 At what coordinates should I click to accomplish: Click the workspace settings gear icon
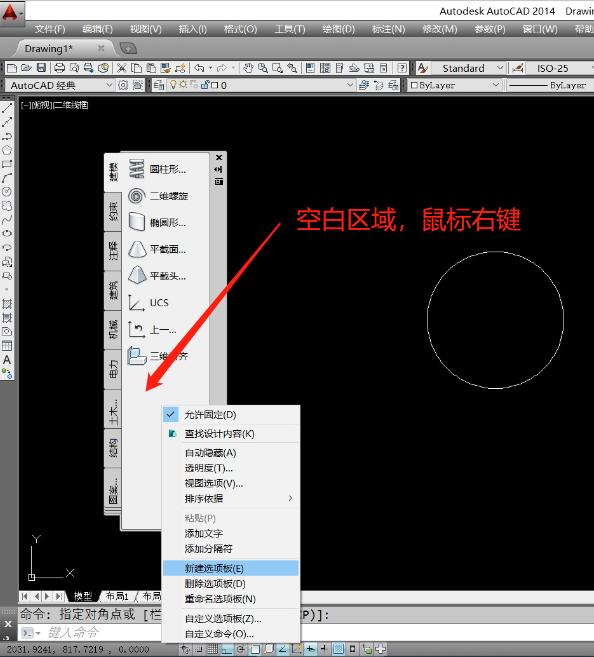coord(123,85)
